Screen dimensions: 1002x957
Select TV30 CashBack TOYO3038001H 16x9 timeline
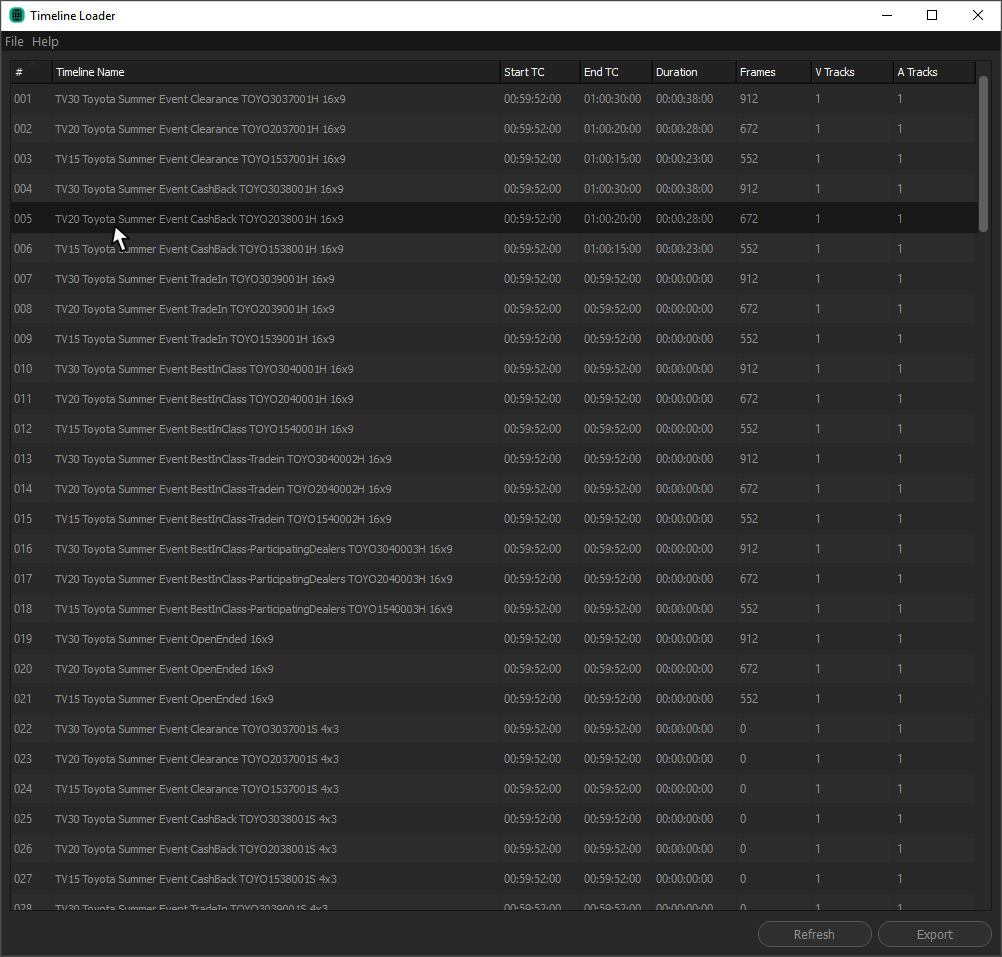pos(493,189)
